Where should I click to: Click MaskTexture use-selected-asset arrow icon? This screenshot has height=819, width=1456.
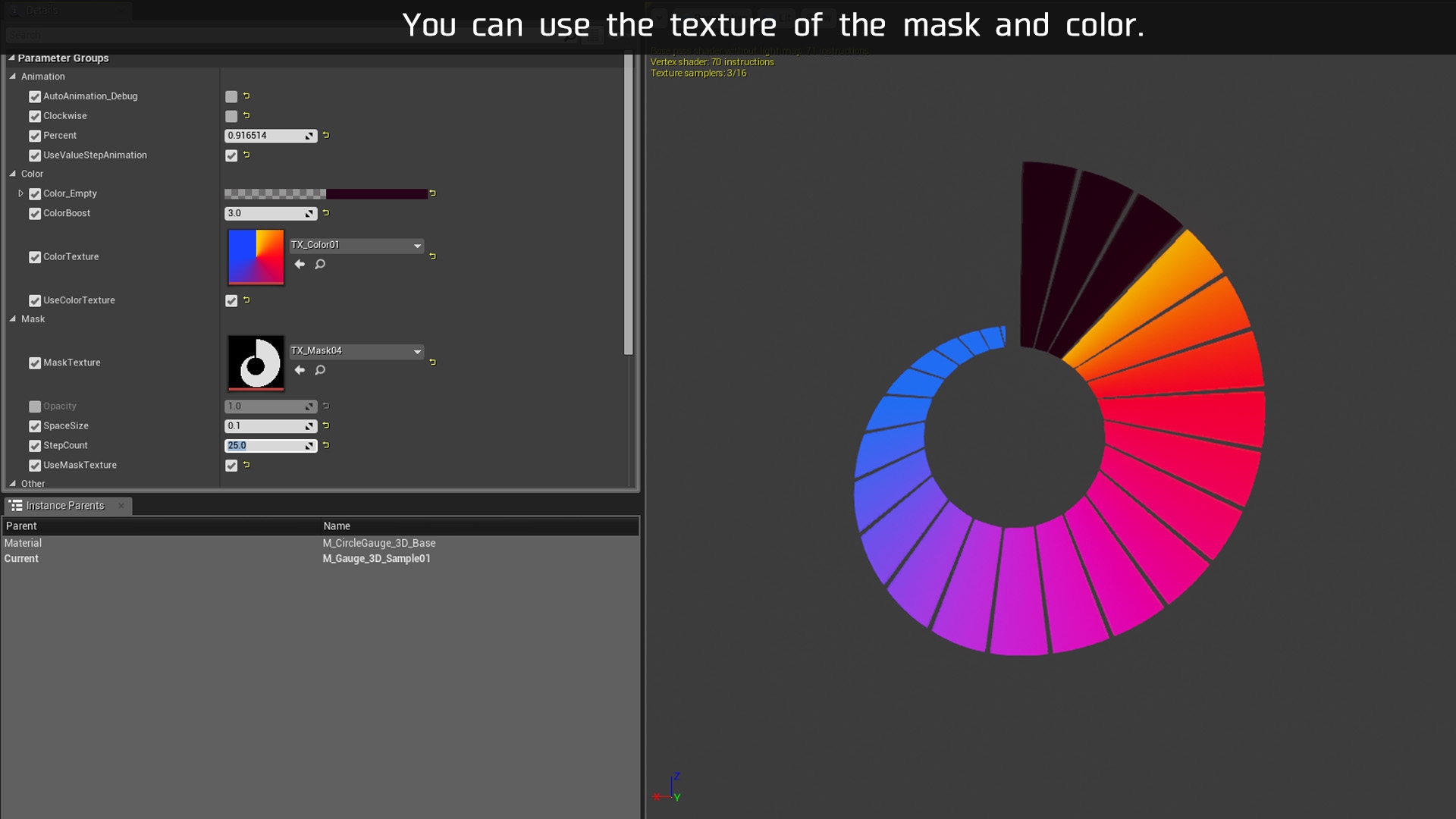(x=300, y=371)
